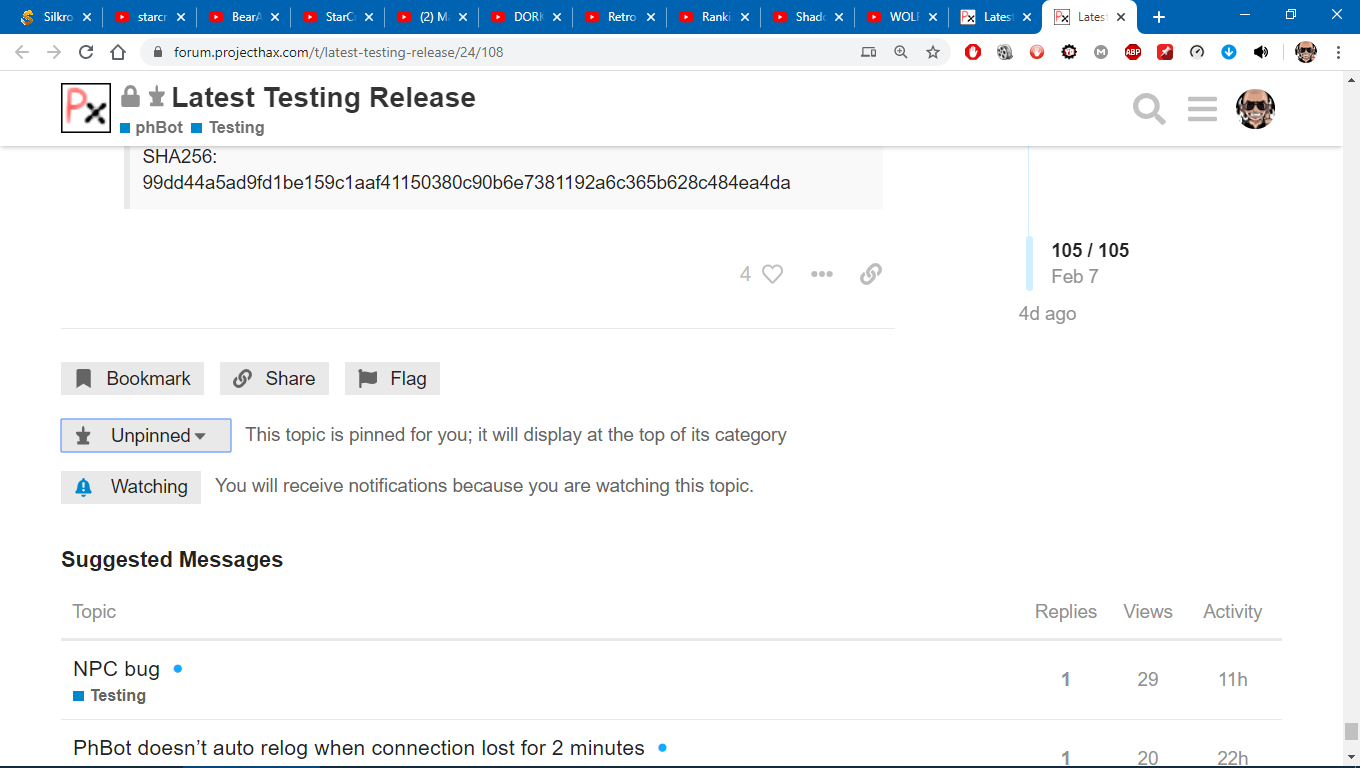
Task: Copy post link using chain icon
Action: [x=871, y=274]
